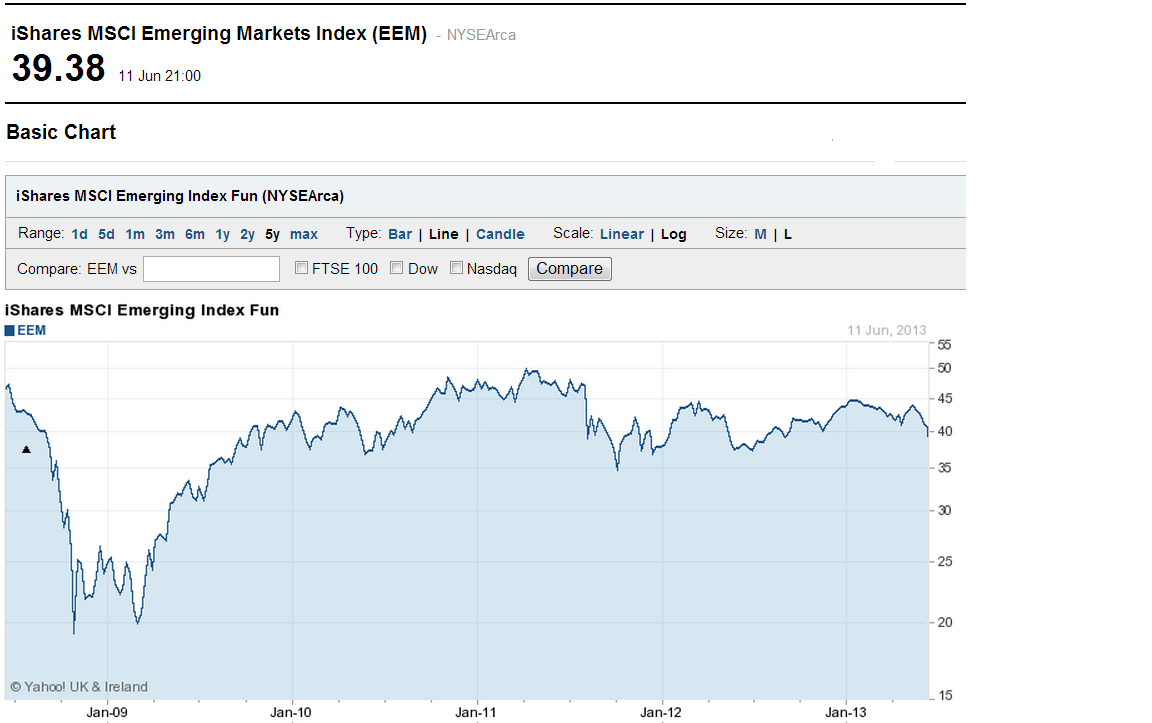Set scale to Linear
Viewport: 1152px width, 723px height.
coord(622,234)
